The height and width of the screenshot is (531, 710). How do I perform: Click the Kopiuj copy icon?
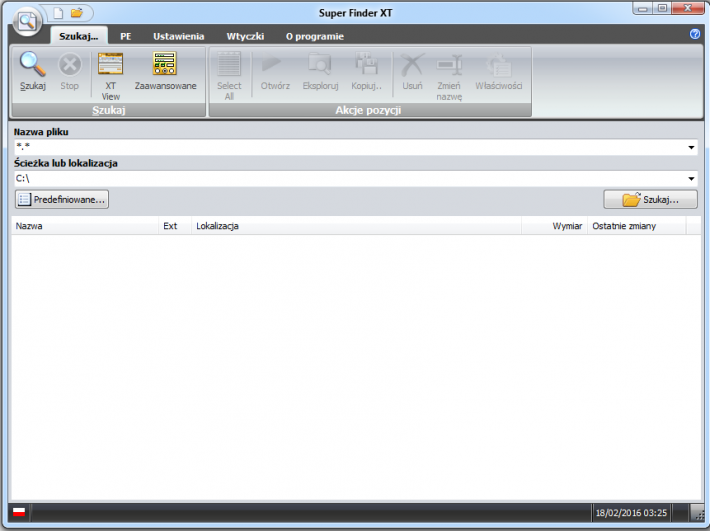pyautogui.click(x=366, y=64)
